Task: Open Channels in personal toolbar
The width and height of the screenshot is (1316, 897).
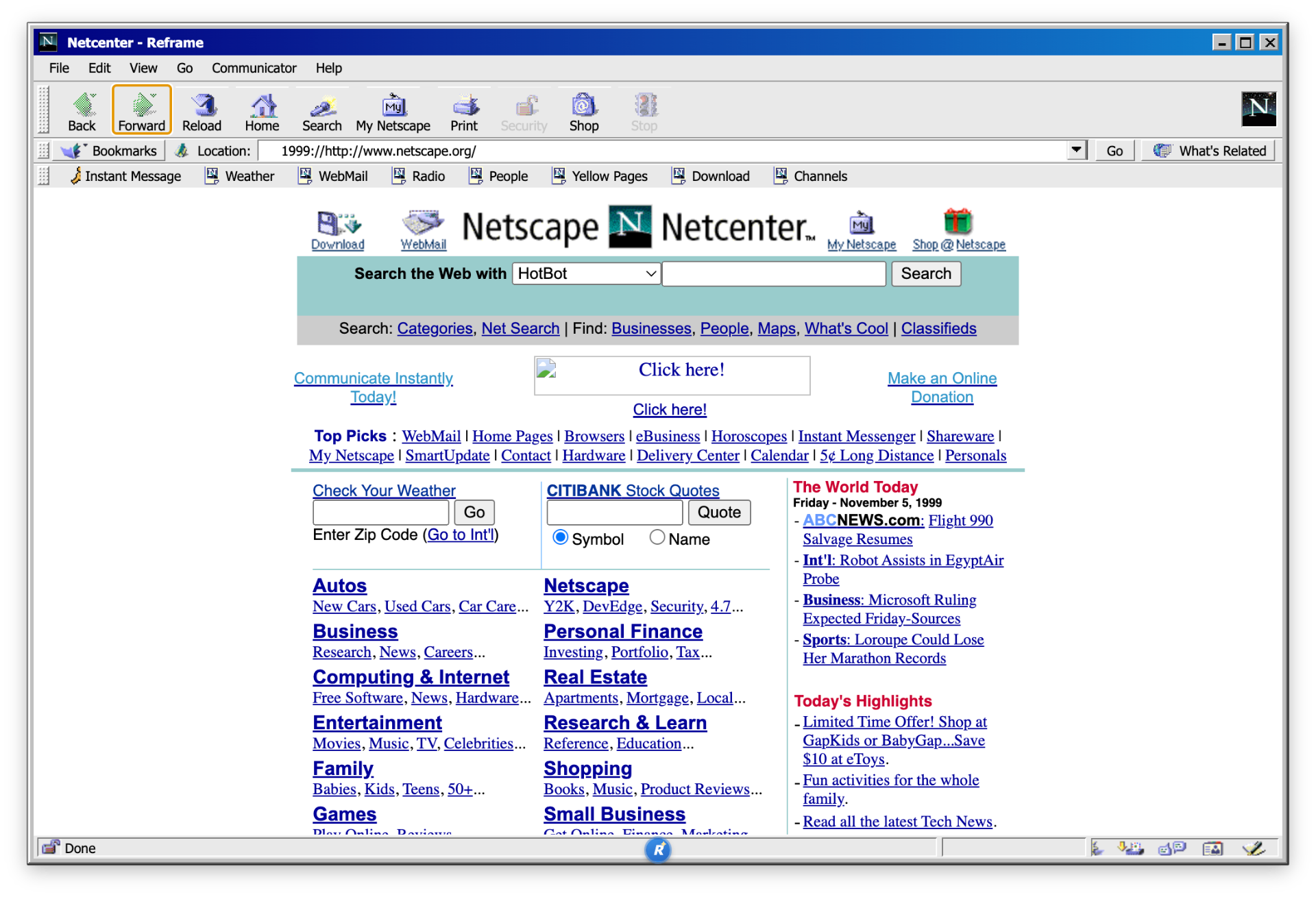Action: (811, 176)
